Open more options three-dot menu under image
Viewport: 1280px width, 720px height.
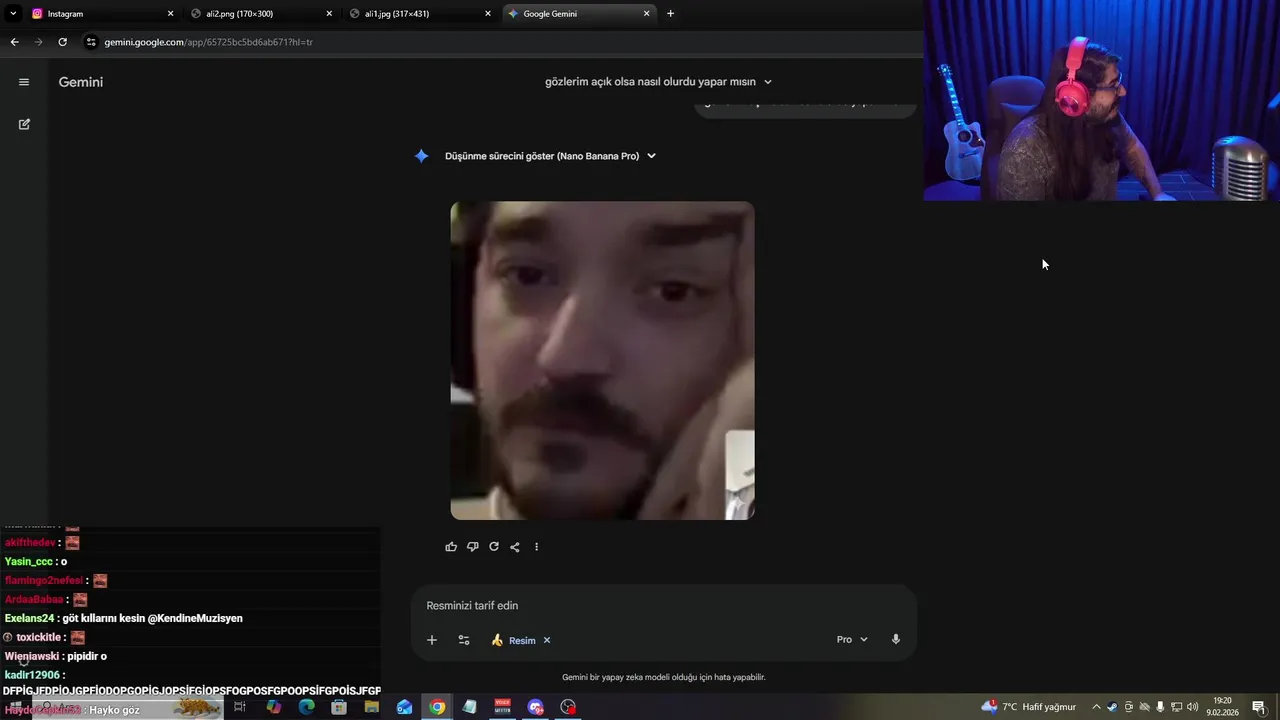(x=536, y=547)
